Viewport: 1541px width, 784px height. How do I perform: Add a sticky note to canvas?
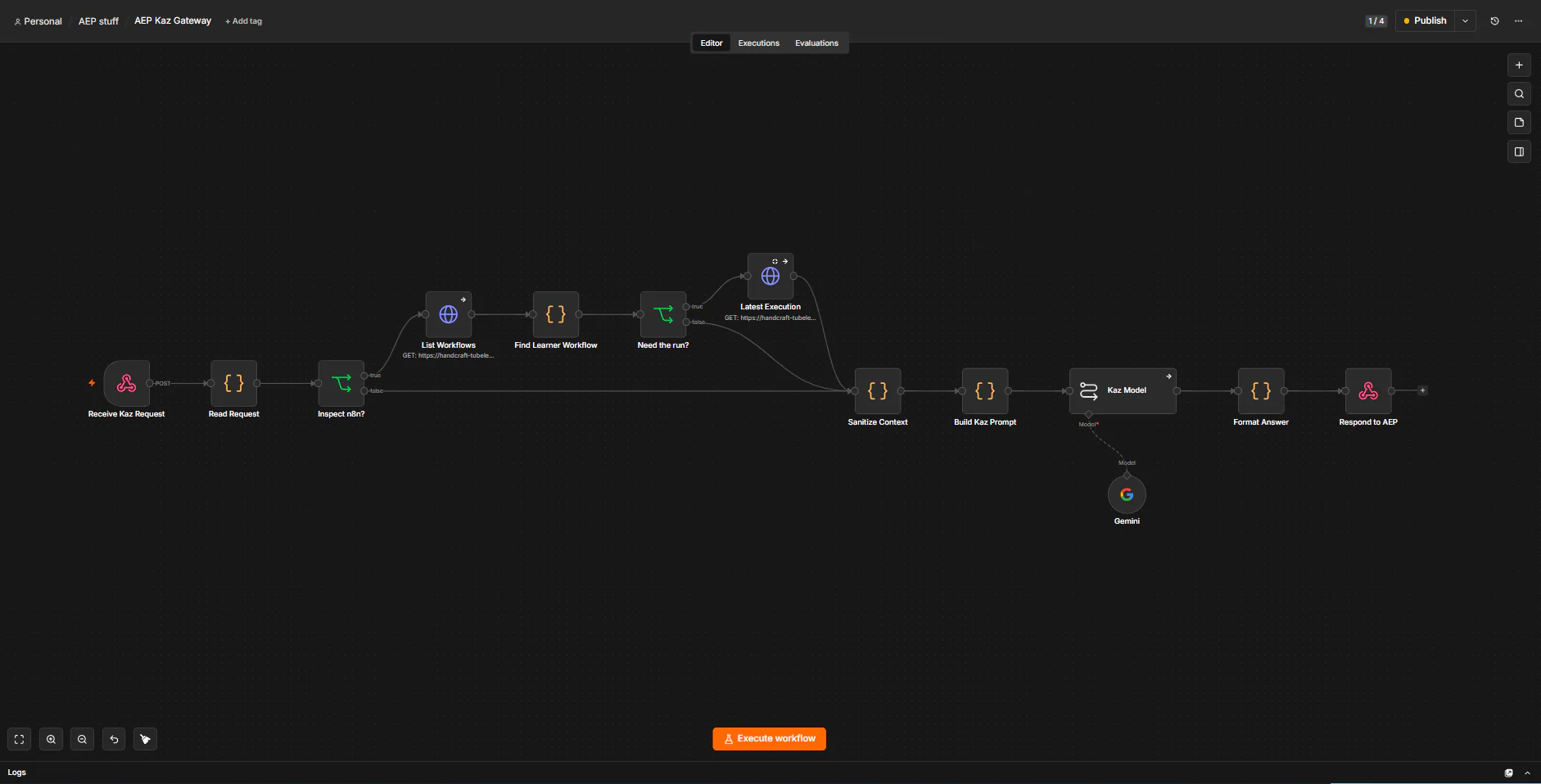tap(1519, 122)
